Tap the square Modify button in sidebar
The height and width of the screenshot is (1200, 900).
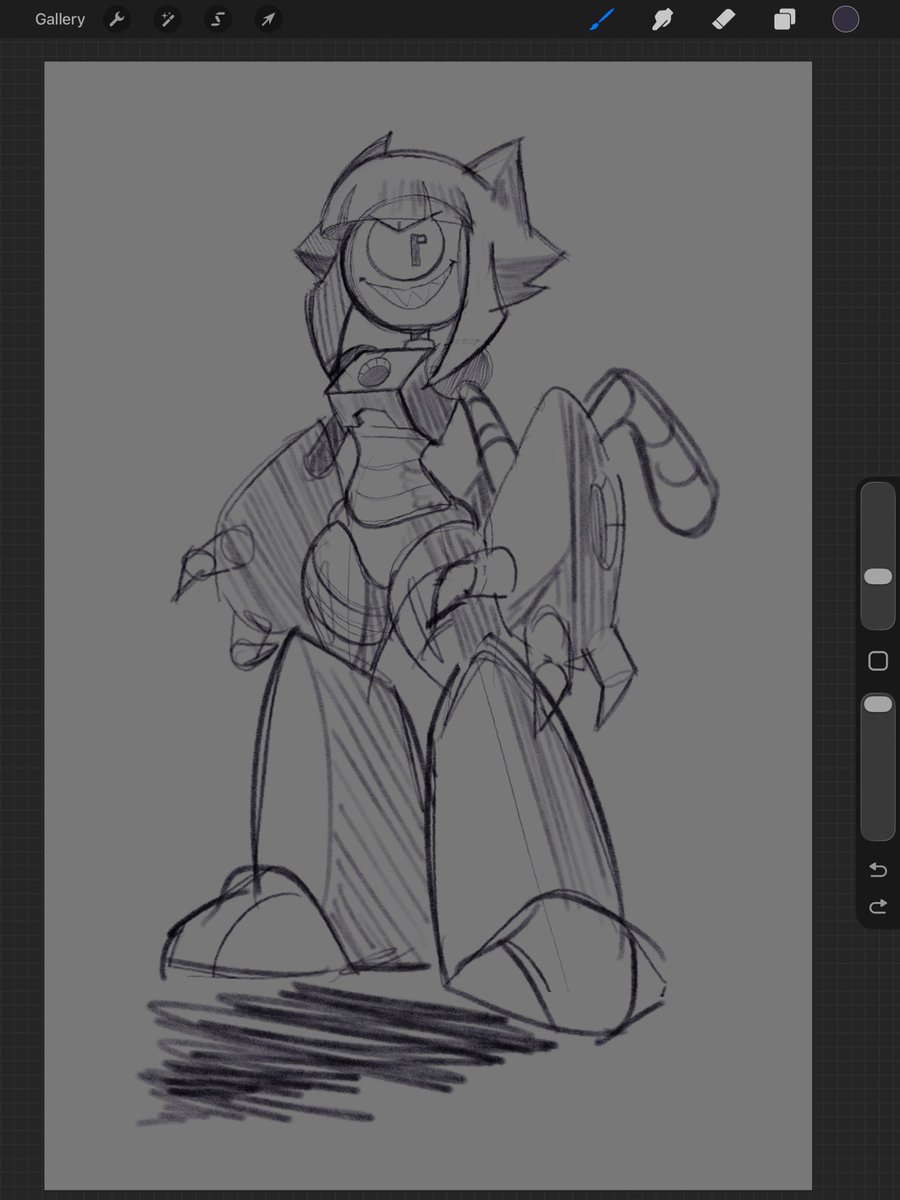click(x=878, y=661)
